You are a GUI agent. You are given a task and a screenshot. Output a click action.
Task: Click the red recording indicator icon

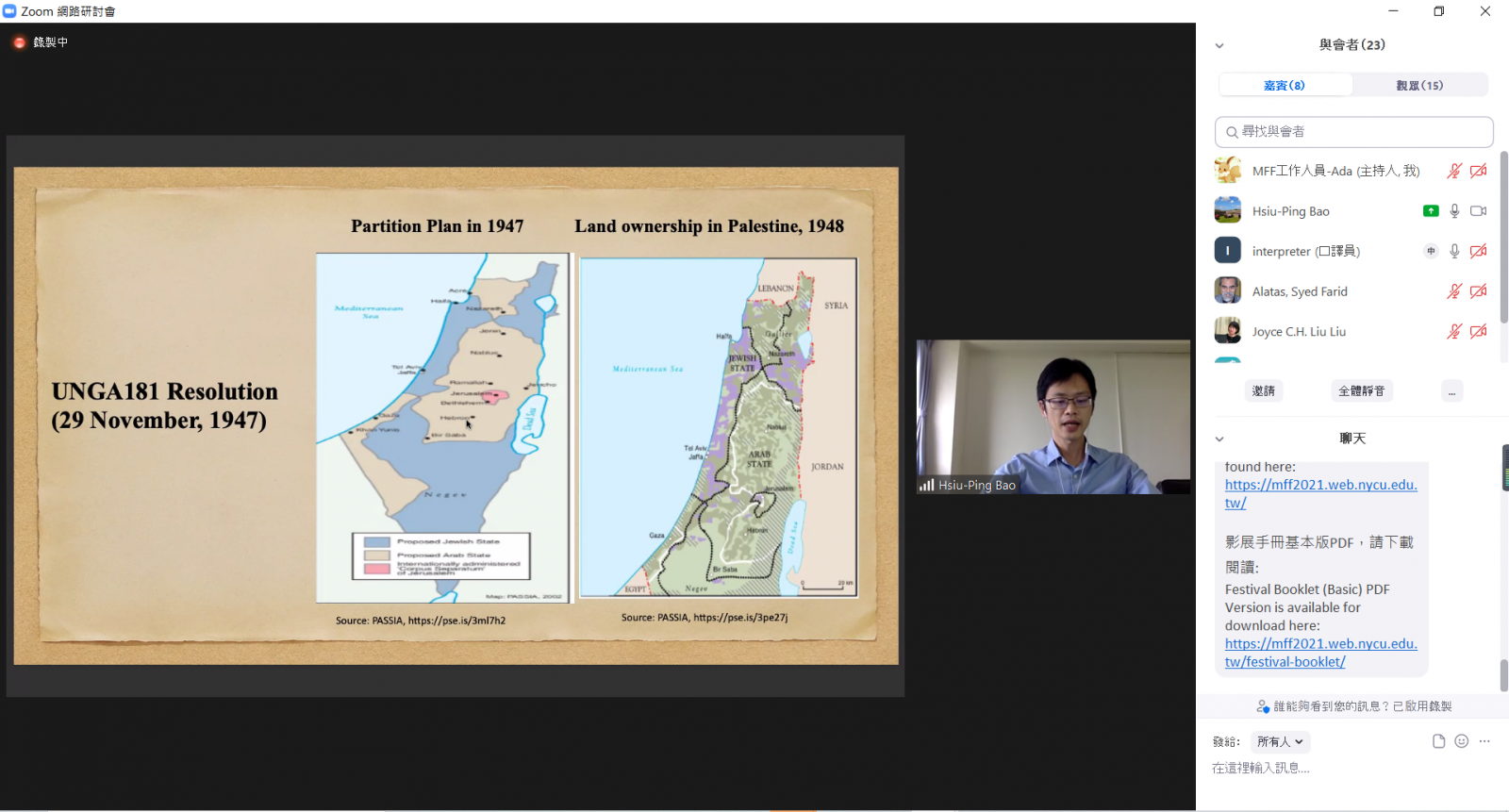[19, 42]
